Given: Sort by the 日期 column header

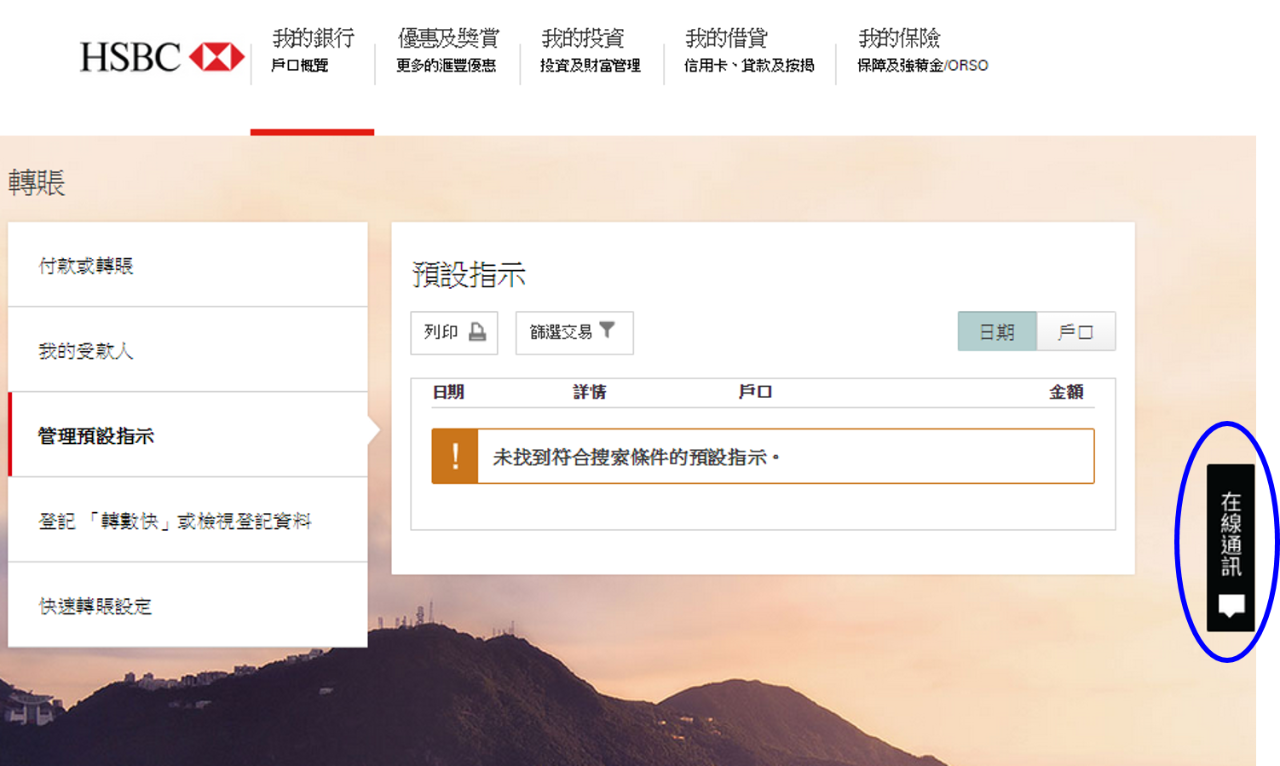Looking at the screenshot, I should (x=448, y=392).
